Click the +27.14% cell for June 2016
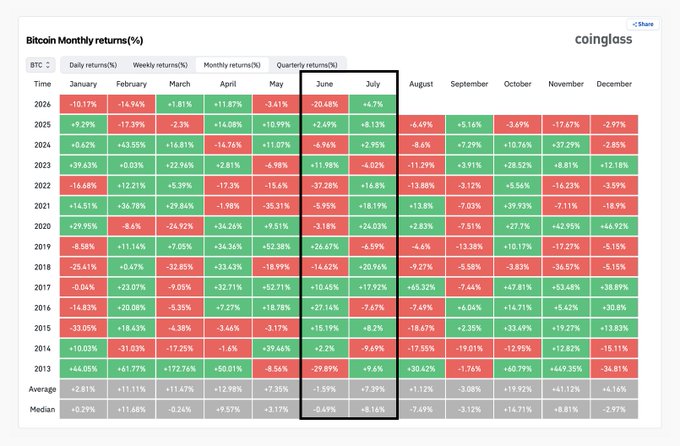The height and width of the screenshot is (446, 680). click(324, 308)
